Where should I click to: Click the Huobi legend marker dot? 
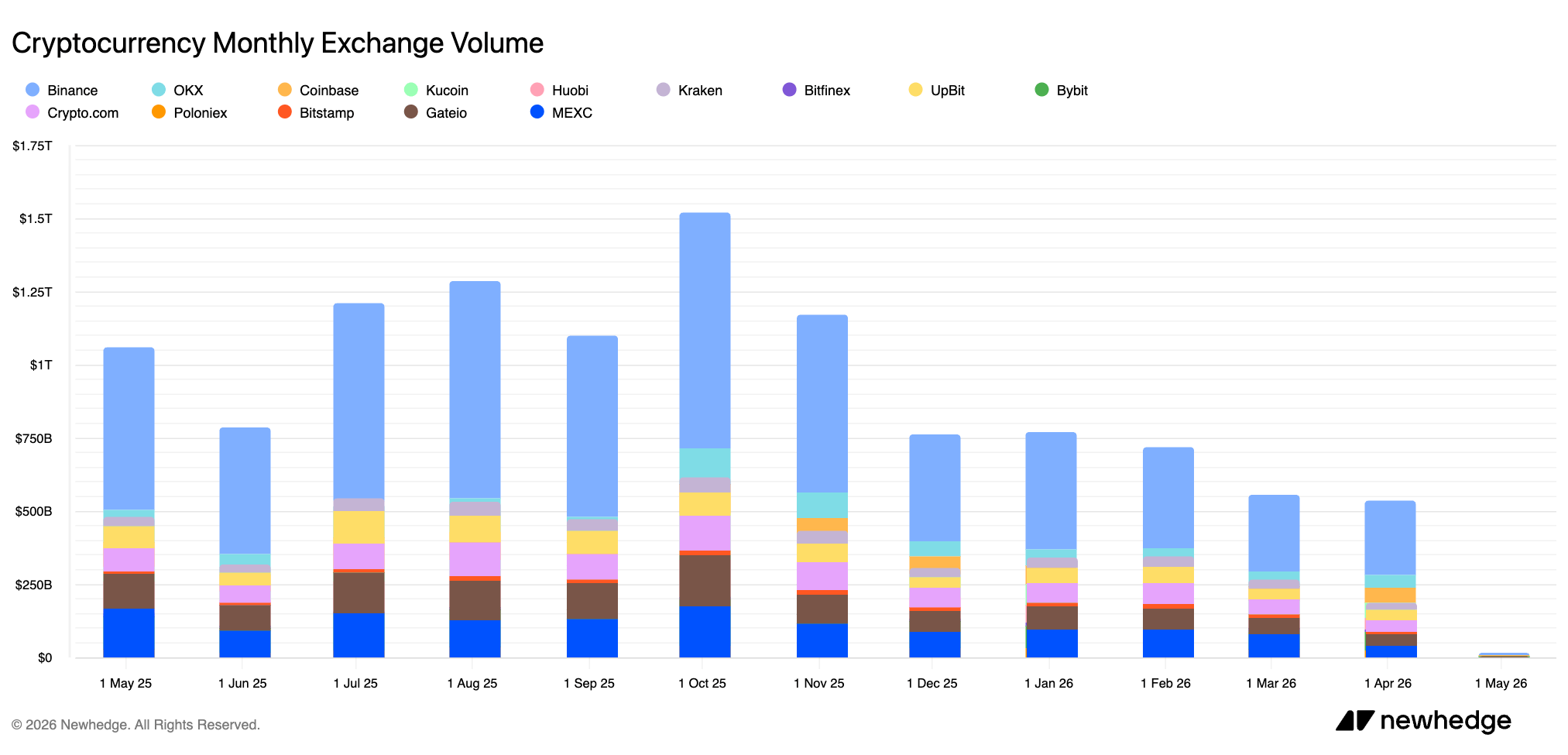pyautogui.click(x=537, y=90)
